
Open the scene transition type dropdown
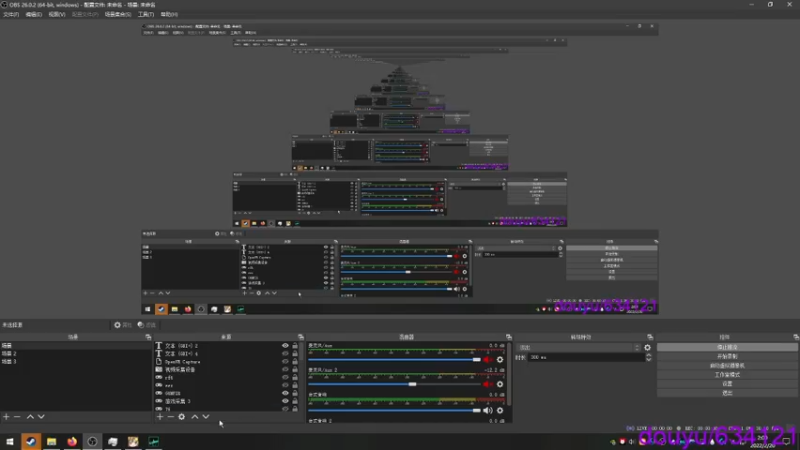[x=579, y=347]
